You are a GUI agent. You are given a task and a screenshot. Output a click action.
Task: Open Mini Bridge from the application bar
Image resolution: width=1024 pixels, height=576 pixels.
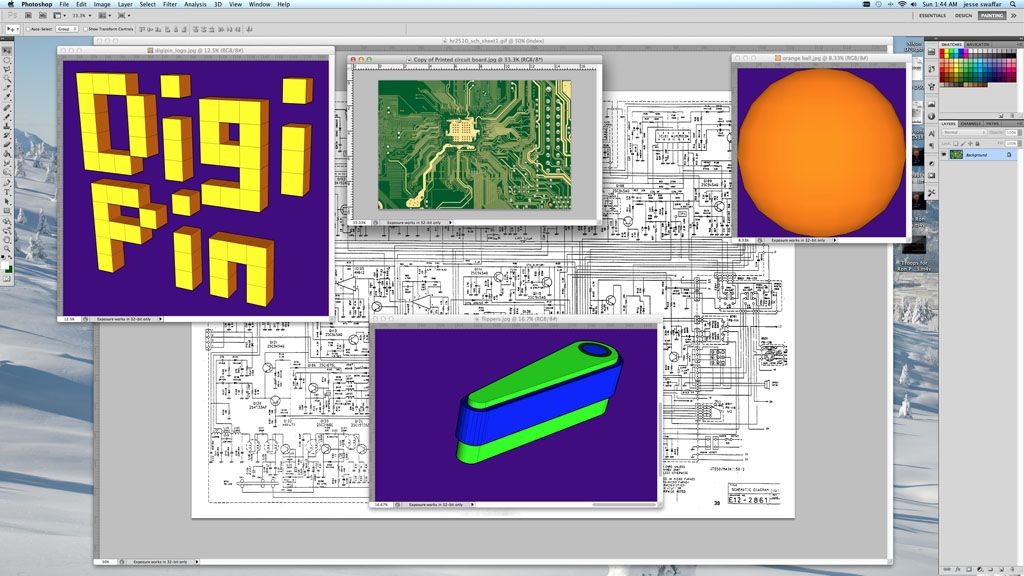(42, 15)
